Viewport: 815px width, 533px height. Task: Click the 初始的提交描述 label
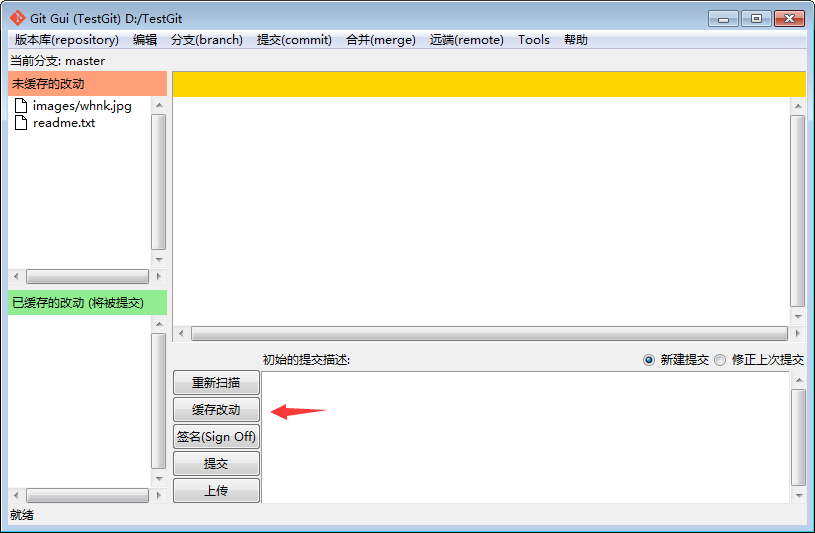point(307,360)
